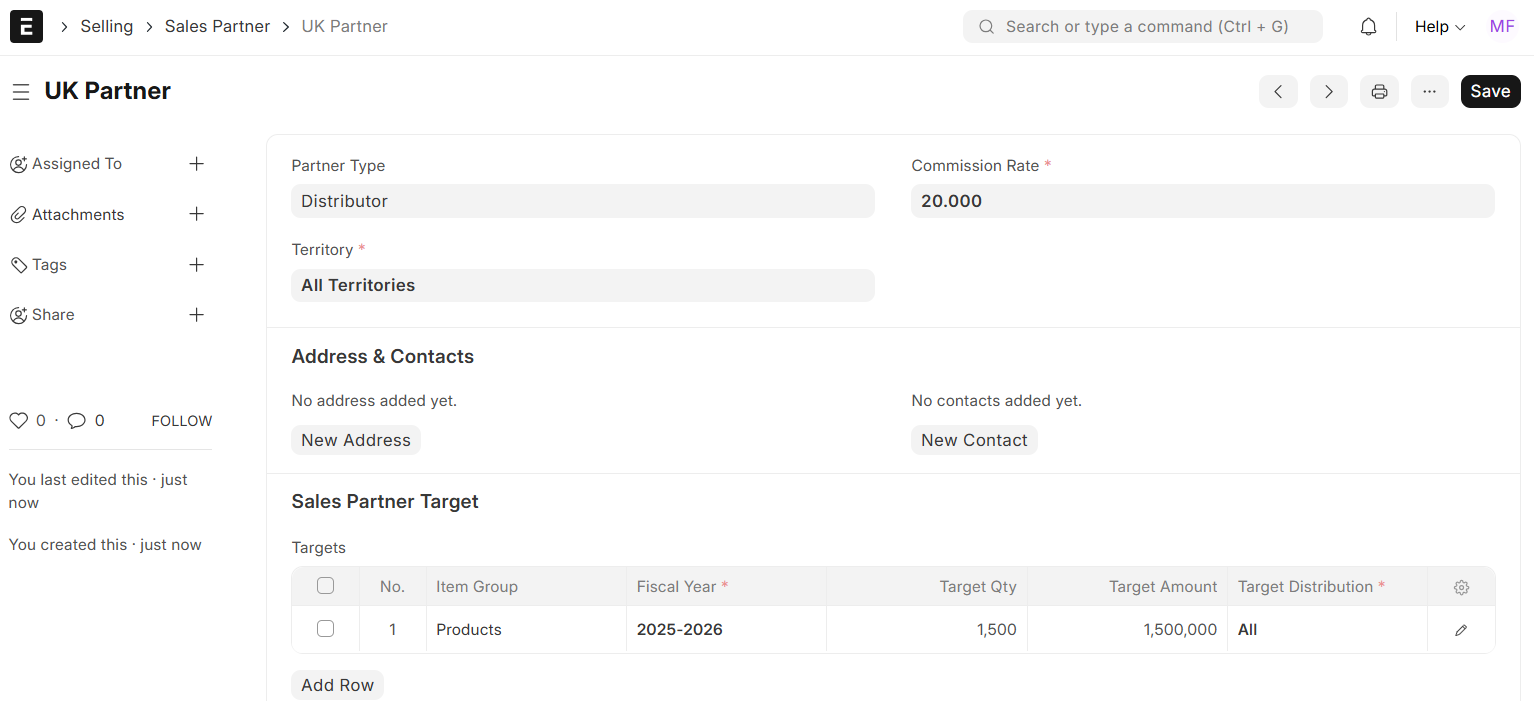Image resolution: width=1534 pixels, height=701 pixels.
Task: Click the Commission Rate input field
Action: tap(1202, 201)
